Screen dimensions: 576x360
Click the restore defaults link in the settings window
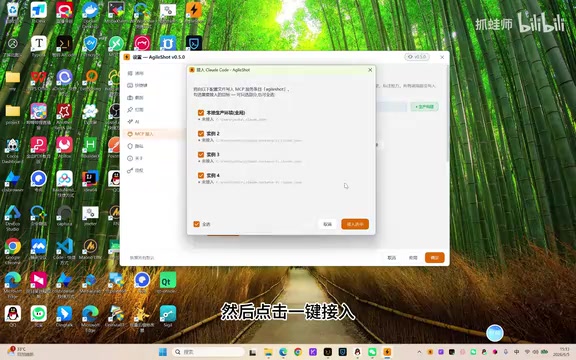click(x=142, y=258)
